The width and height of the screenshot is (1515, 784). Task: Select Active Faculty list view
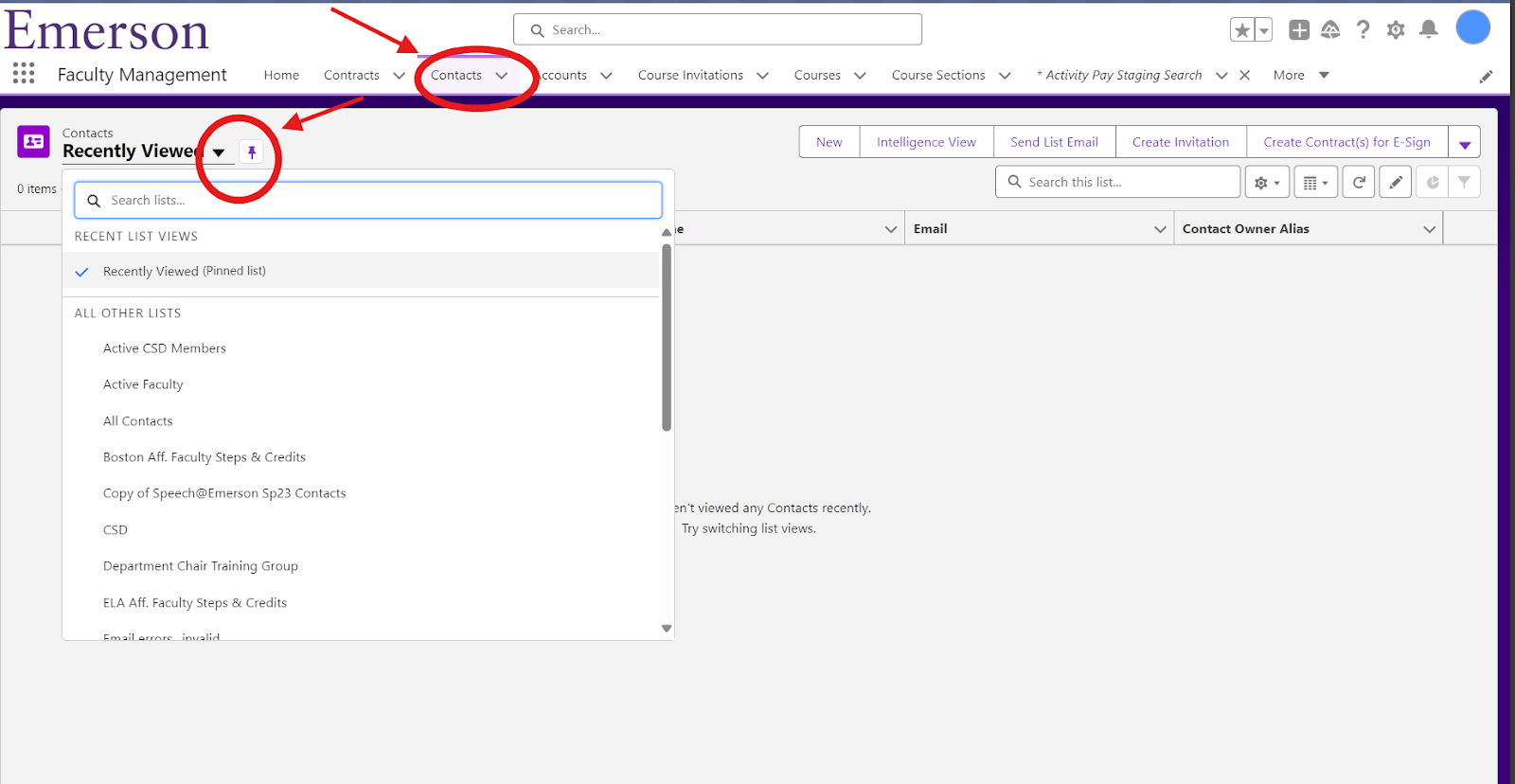361,384
